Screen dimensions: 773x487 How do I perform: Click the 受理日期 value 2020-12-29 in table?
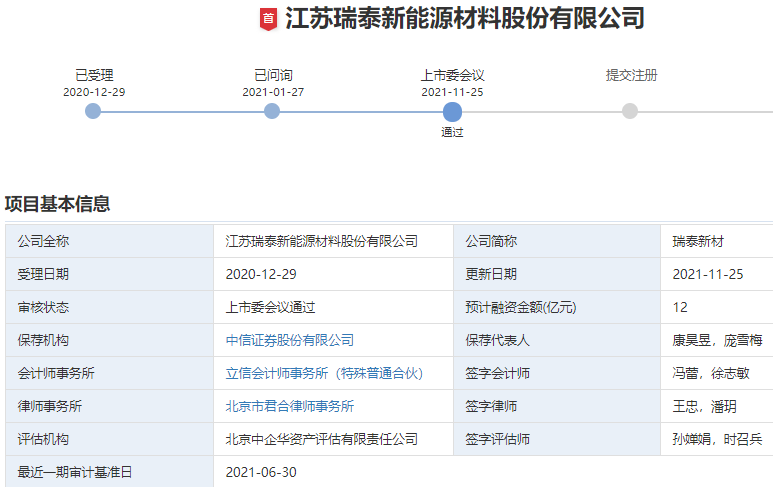(261, 274)
